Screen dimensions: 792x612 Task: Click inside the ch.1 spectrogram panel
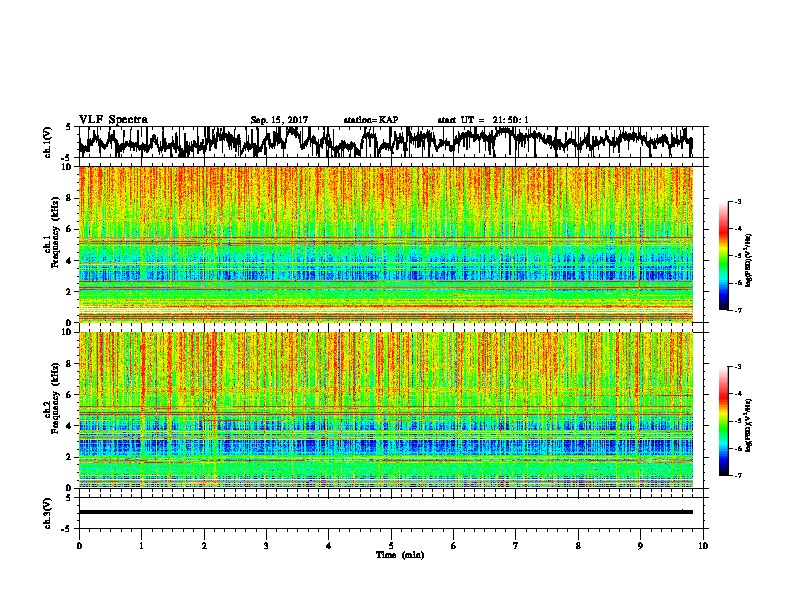coord(385,244)
